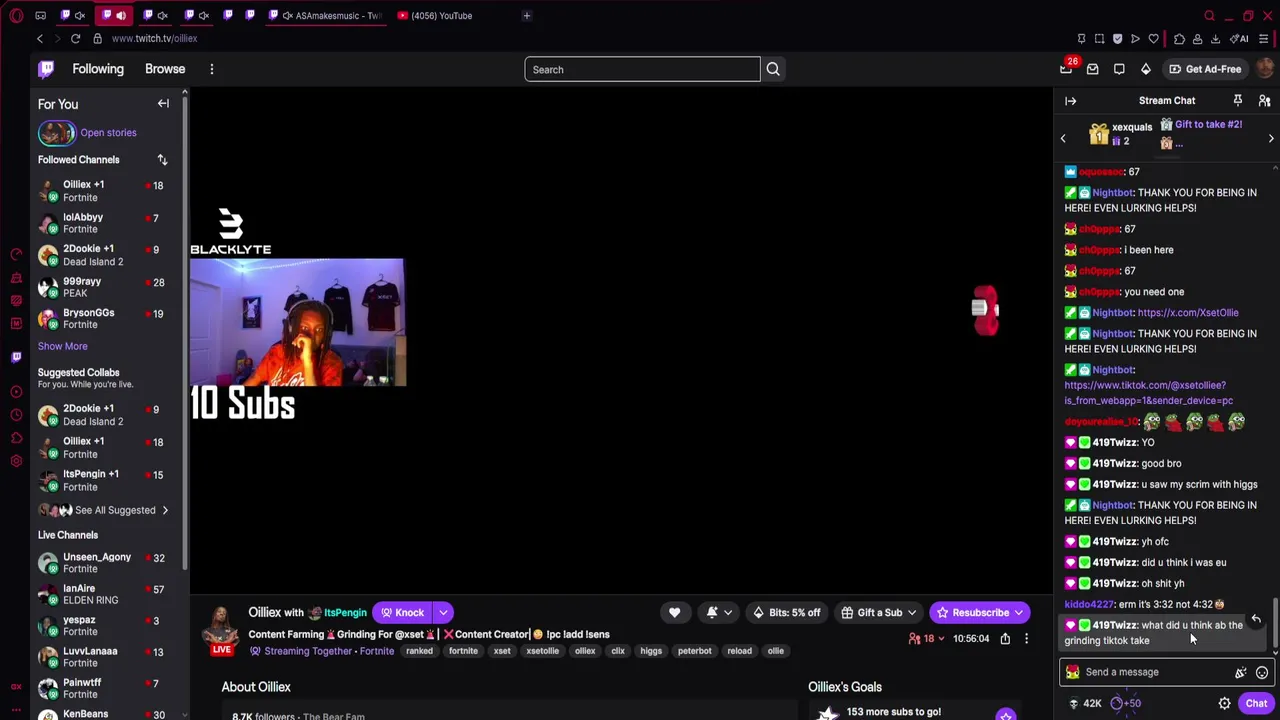
Task: Open Prime loot with the 26 badge
Action: [x=1066, y=69]
